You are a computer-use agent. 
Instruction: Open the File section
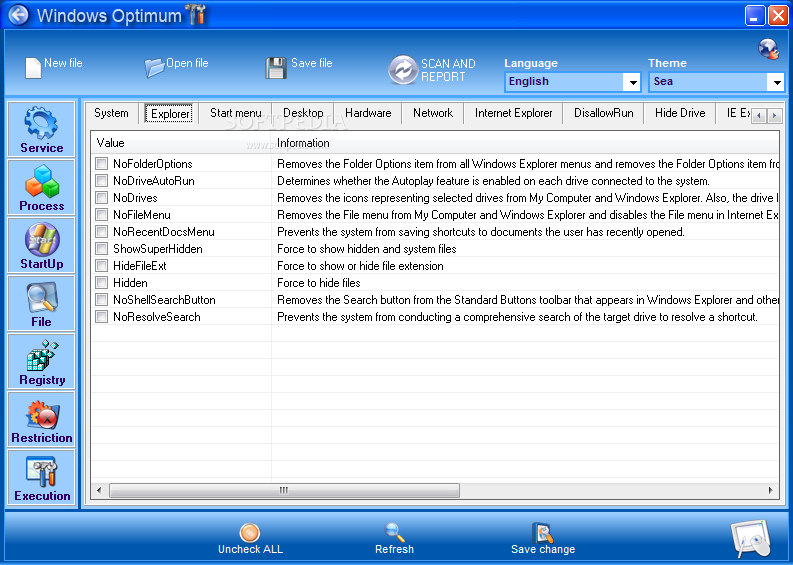pyautogui.click(x=41, y=303)
